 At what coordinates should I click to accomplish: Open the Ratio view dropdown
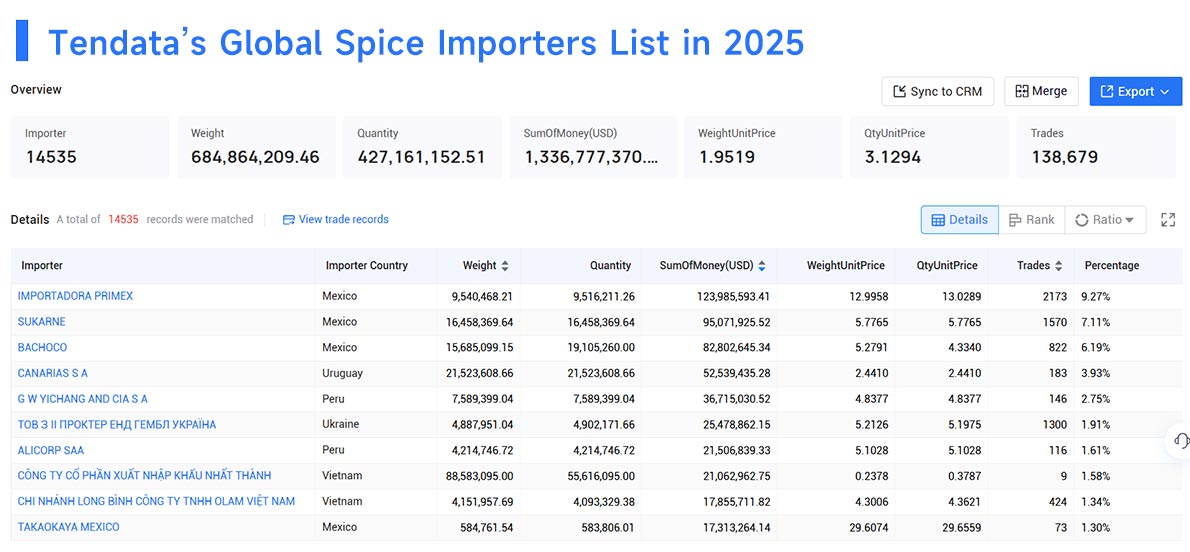tap(1104, 219)
